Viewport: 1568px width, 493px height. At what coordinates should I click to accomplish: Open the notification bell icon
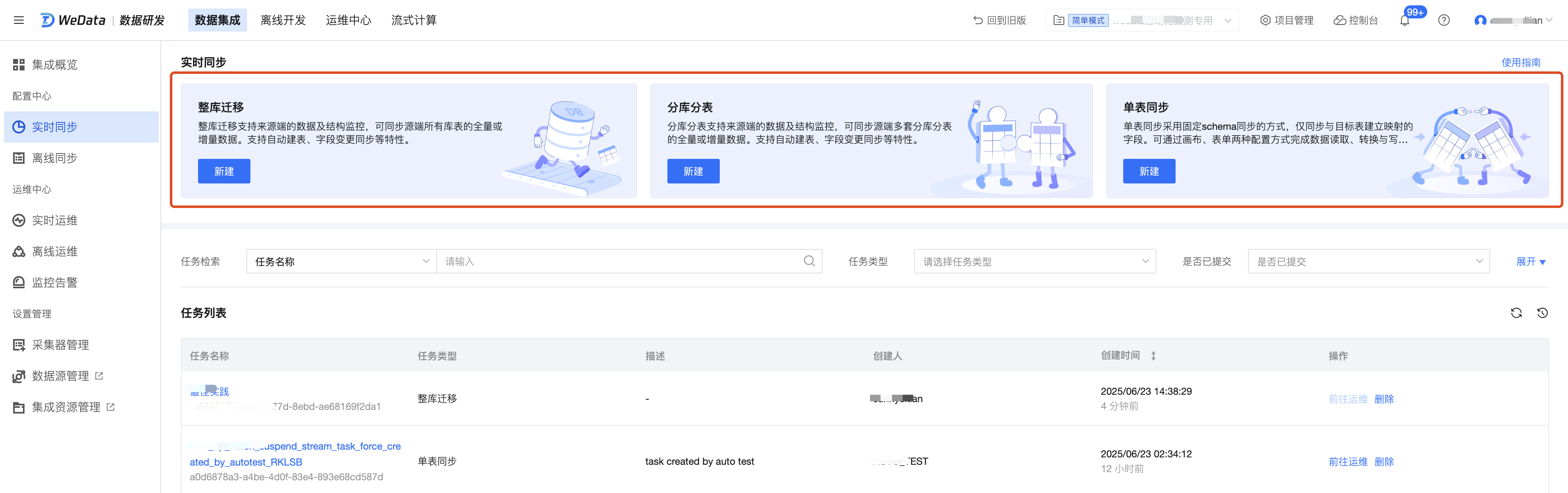pos(1405,21)
